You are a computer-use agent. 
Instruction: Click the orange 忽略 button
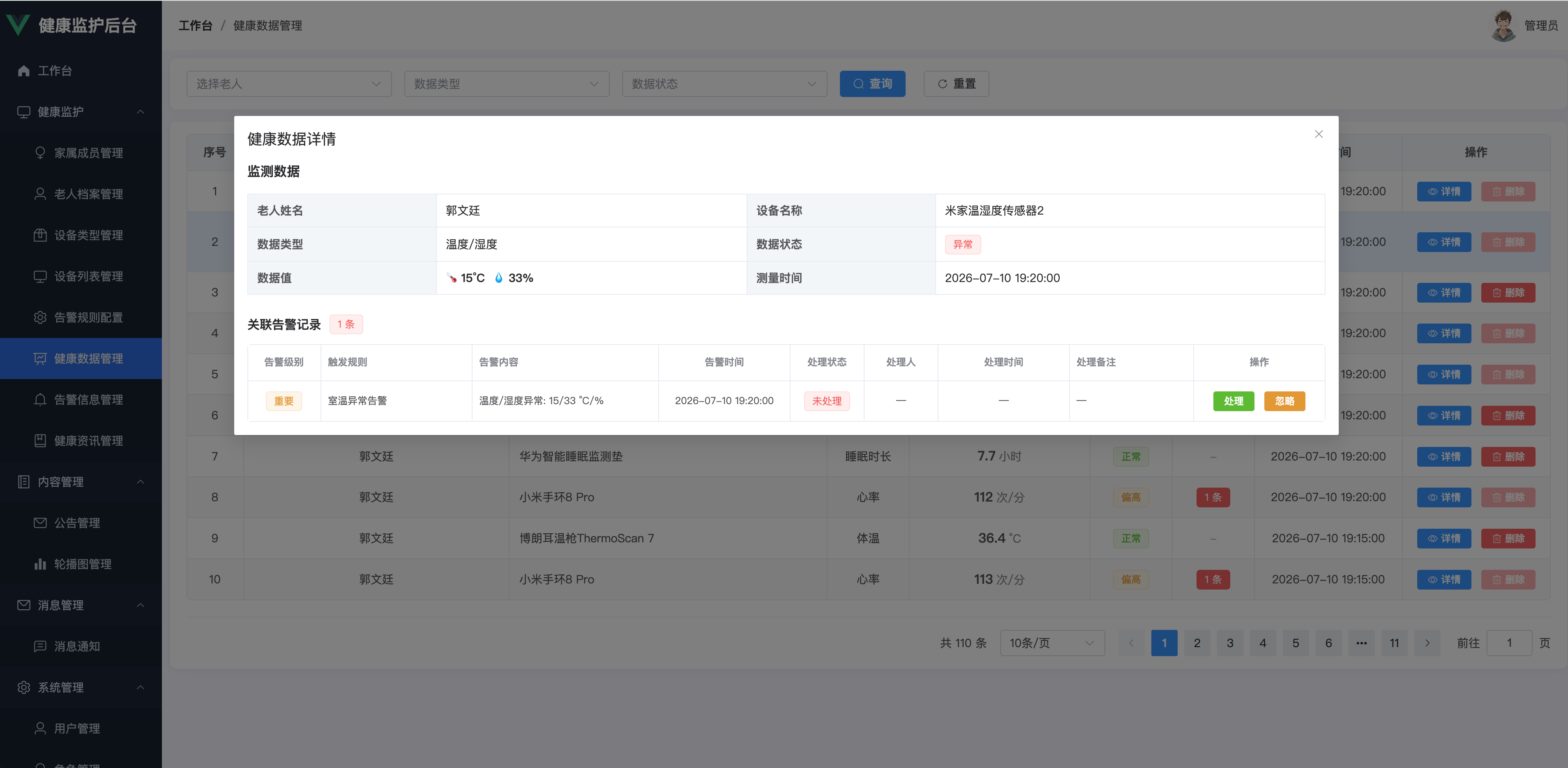pyautogui.click(x=1284, y=401)
